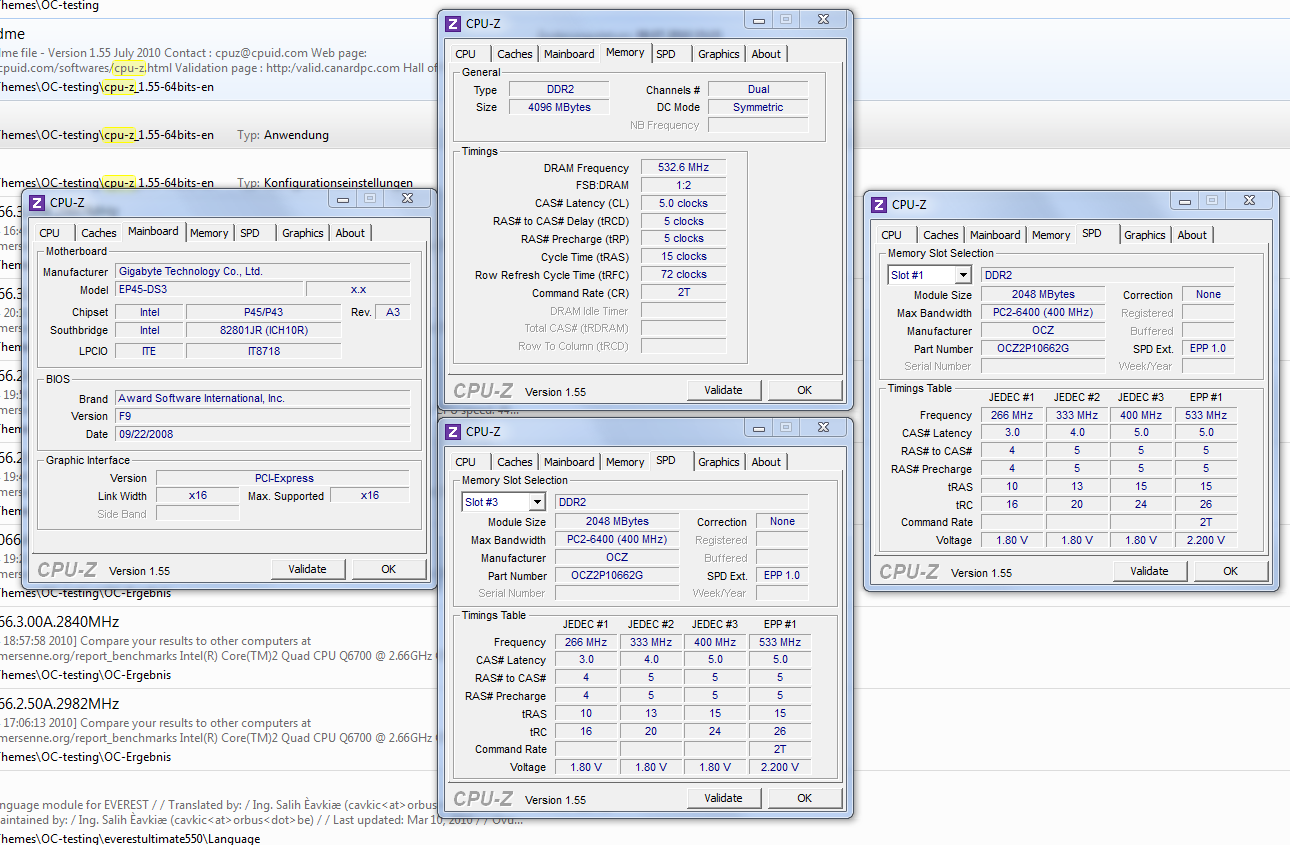Click the BIOS Date field 09/22/2008
The width and height of the screenshot is (1290, 845).
pyautogui.click(x=263, y=434)
